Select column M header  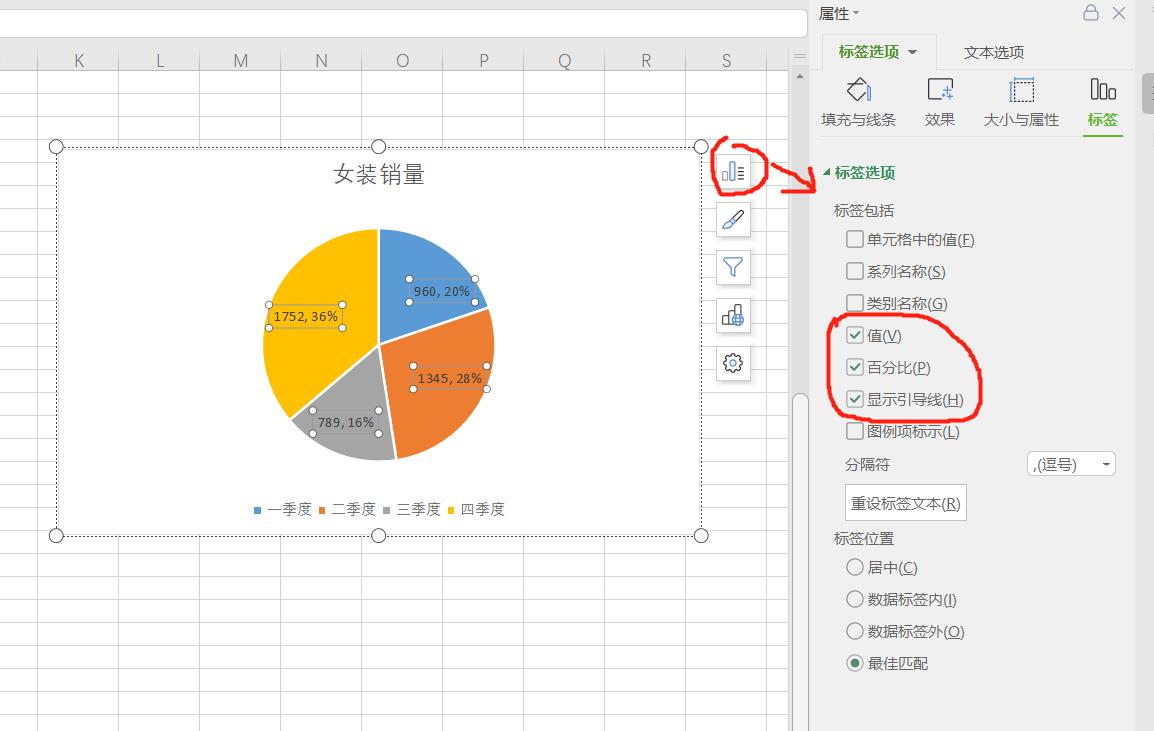pos(241,60)
